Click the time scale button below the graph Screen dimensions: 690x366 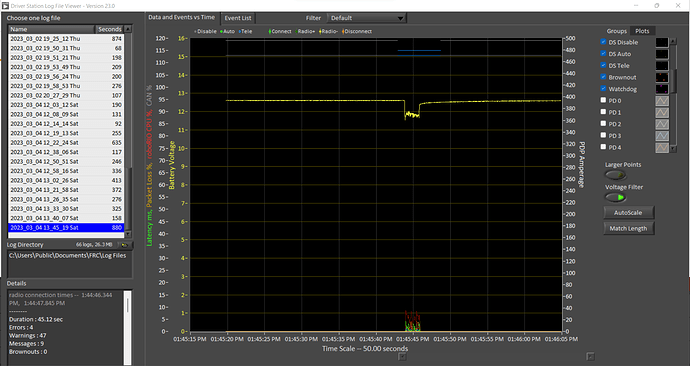pyautogui.click(x=402, y=356)
